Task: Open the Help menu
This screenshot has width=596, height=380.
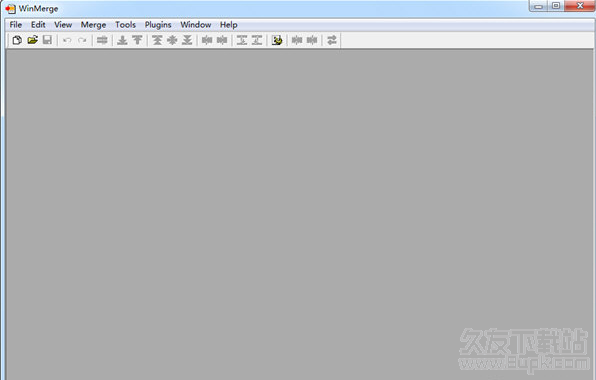Action: [x=228, y=25]
